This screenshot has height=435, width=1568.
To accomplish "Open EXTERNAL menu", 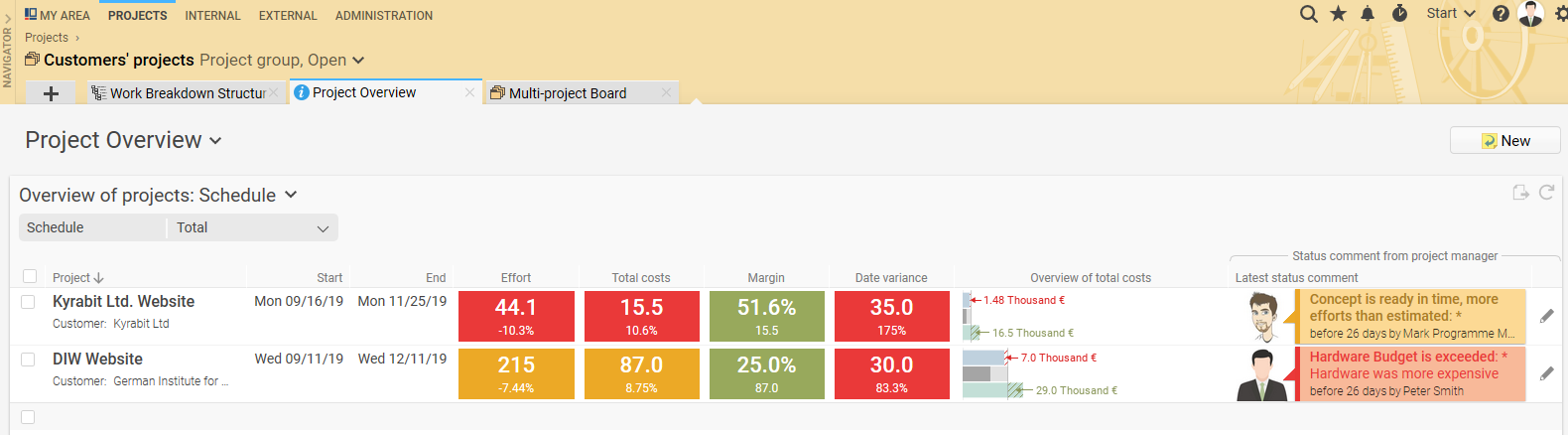I will coord(288,15).
